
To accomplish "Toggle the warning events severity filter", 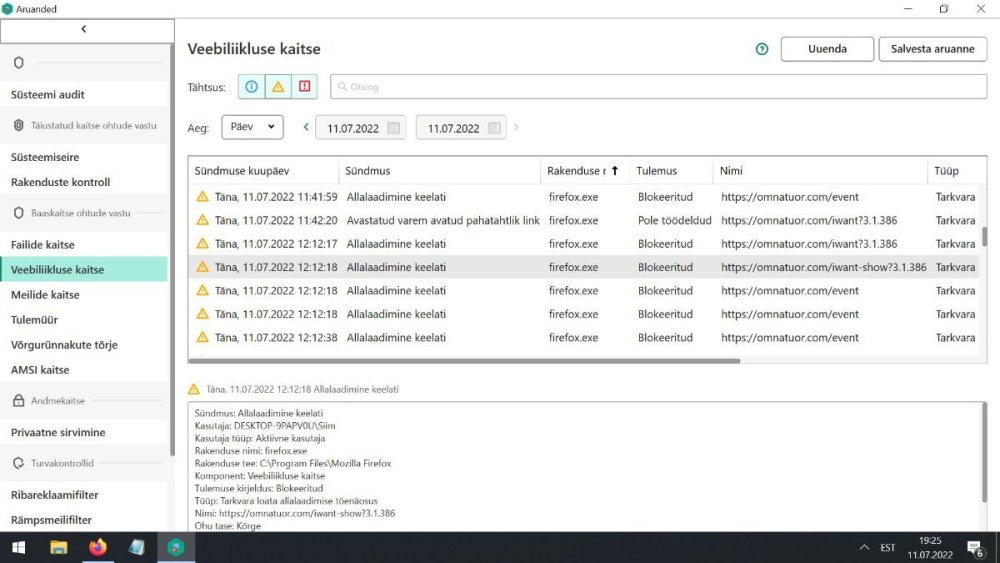I will tap(278, 87).
